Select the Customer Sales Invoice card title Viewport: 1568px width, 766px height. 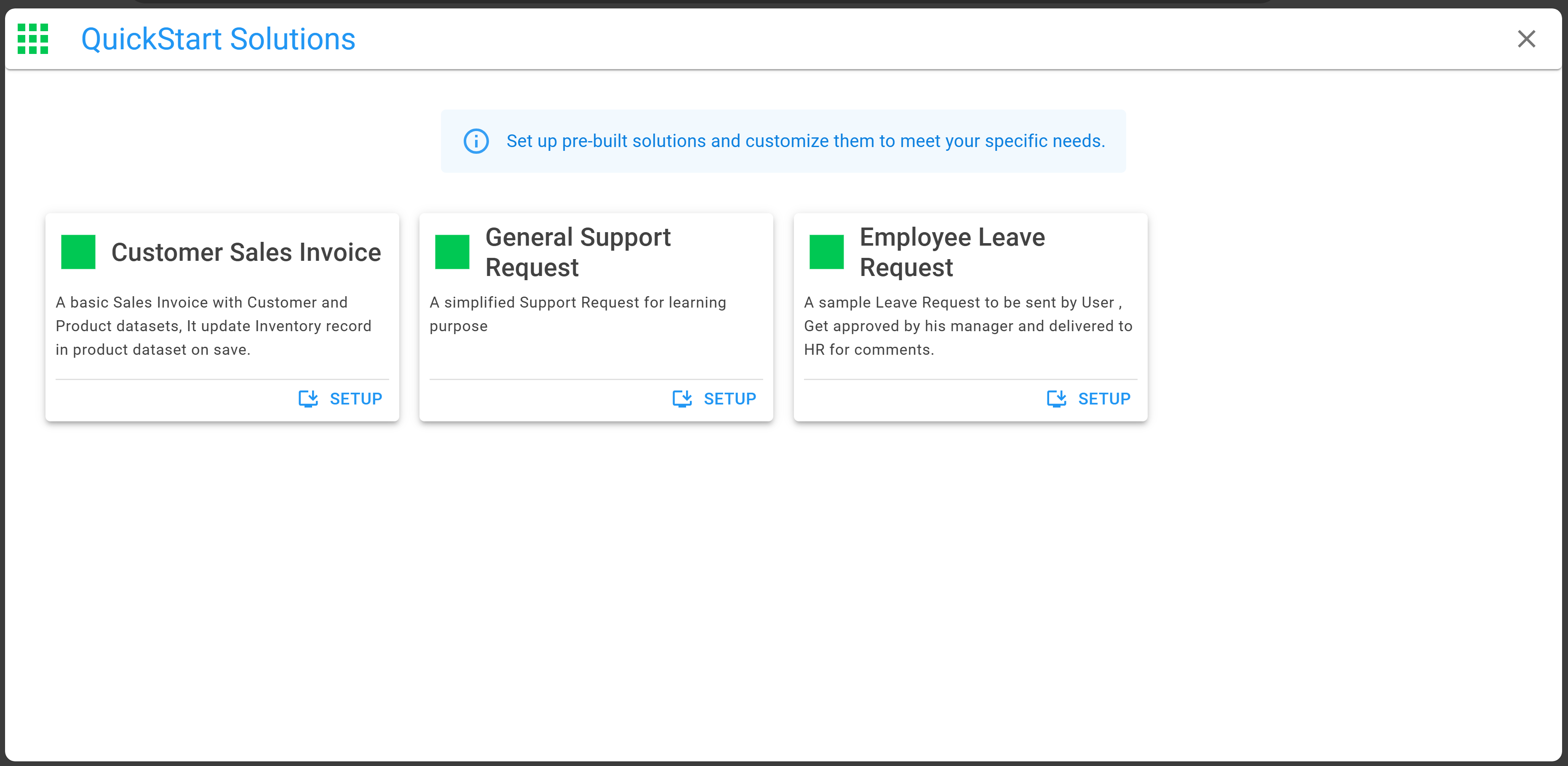coord(246,252)
